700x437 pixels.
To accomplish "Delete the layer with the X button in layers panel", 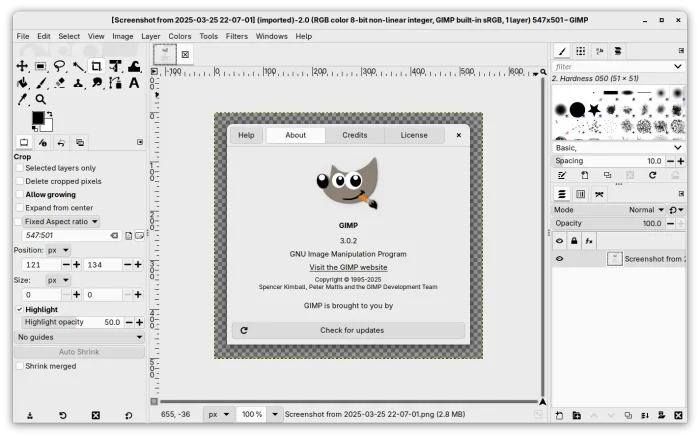I will coord(678,416).
